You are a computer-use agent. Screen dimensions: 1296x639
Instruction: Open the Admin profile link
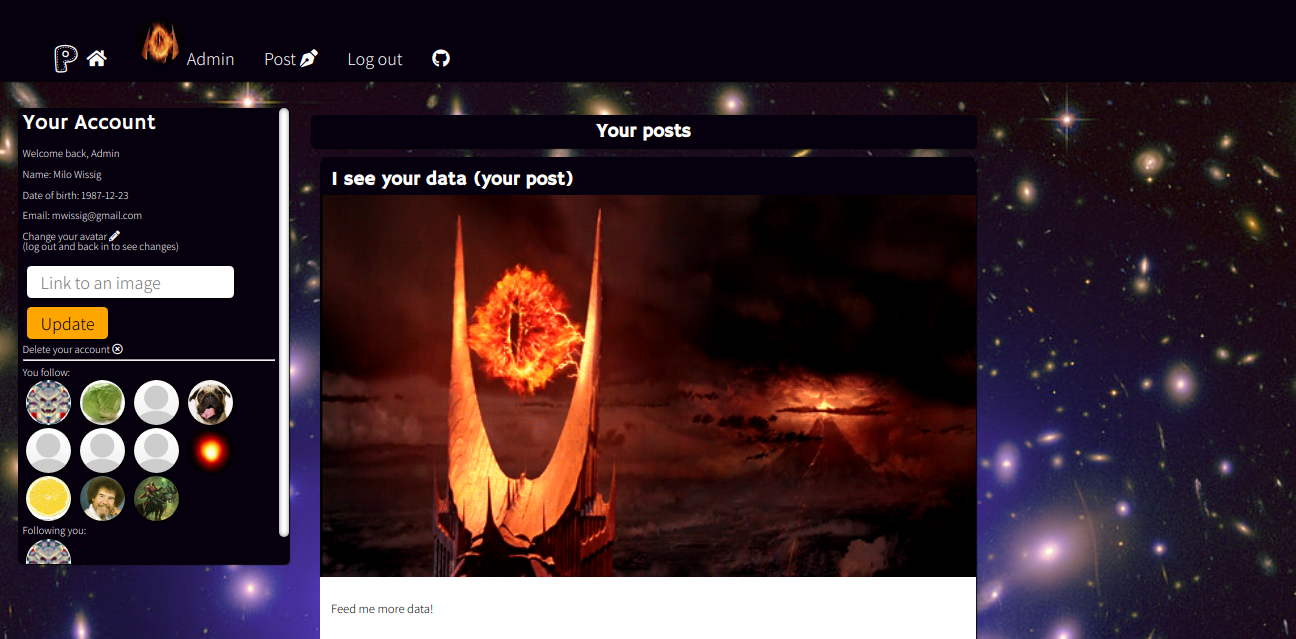tap(210, 59)
